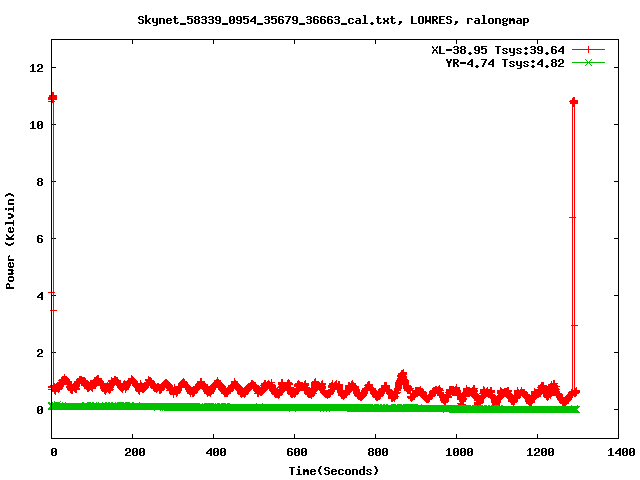640x480 pixels.
Task: Click the plot title starting "Skynet_58339_0954"
Action: click(x=333, y=20)
